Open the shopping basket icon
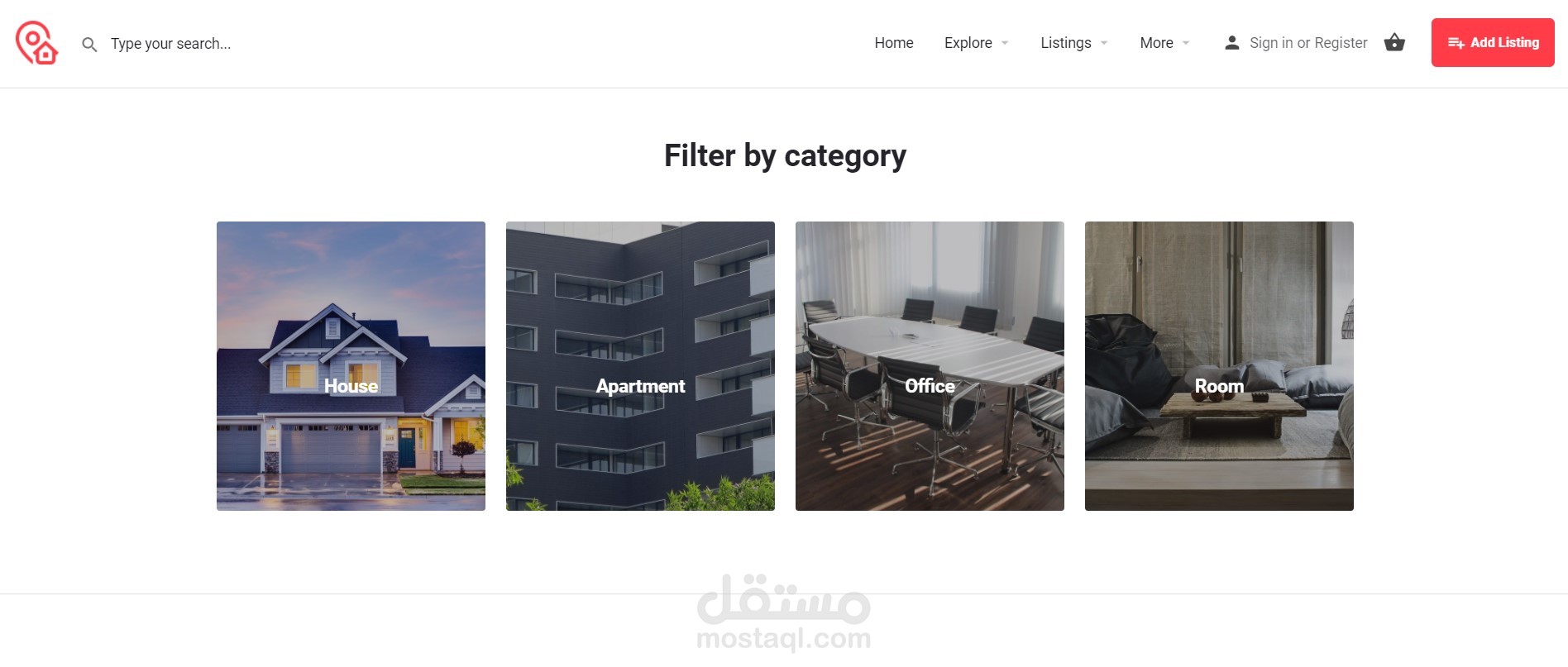This screenshot has height=667, width=1568. tap(1394, 42)
